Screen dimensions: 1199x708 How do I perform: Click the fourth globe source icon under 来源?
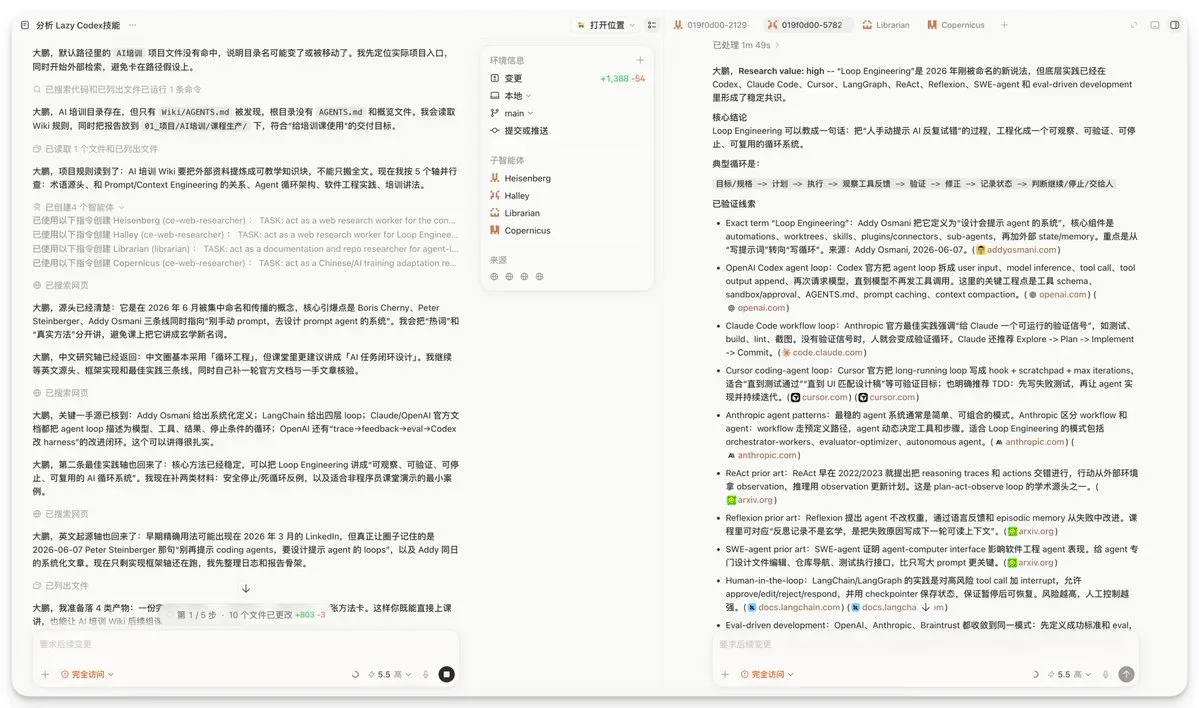(x=539, y=277)
